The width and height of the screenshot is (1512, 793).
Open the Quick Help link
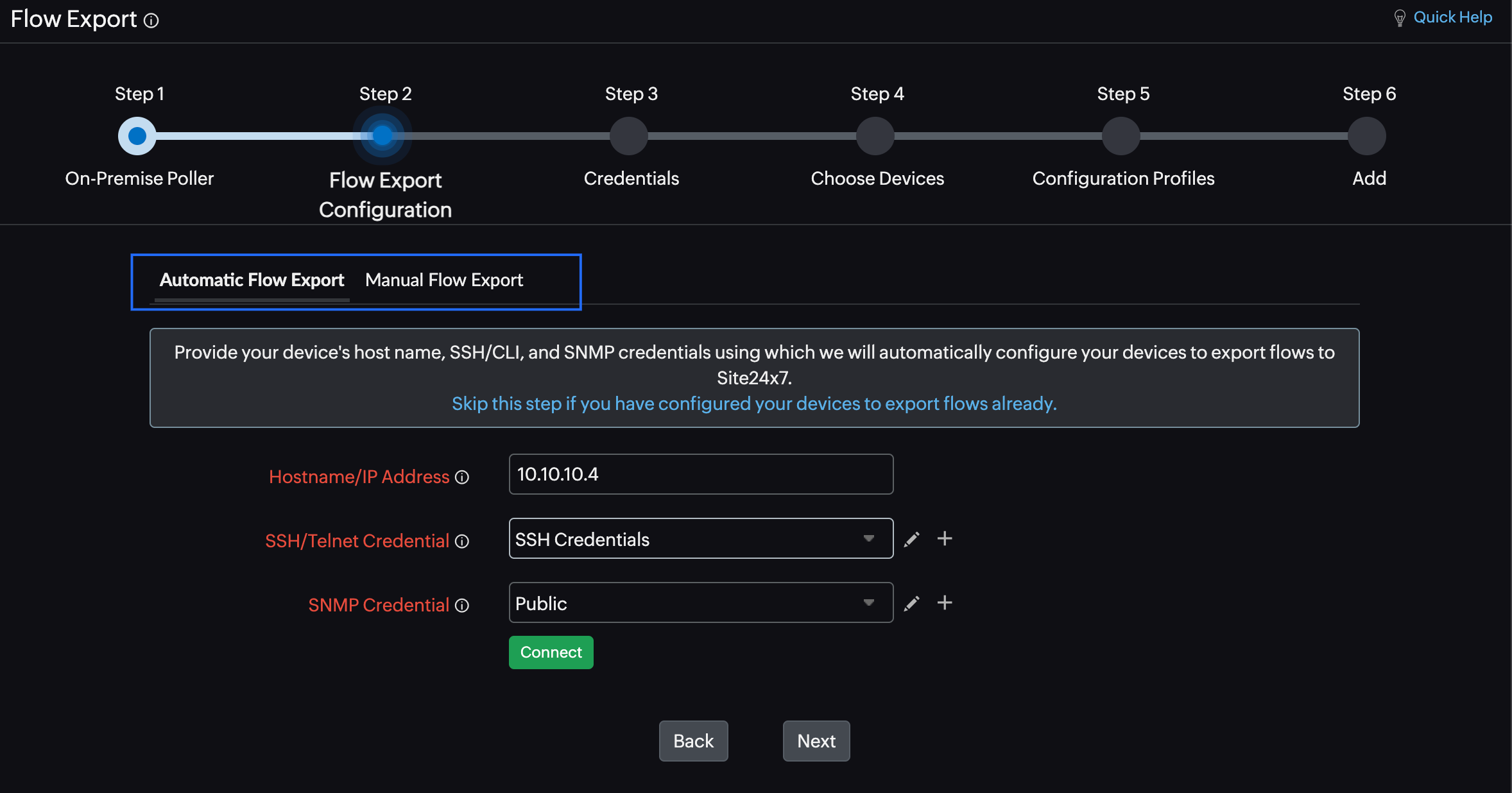tap(1452, 17)
